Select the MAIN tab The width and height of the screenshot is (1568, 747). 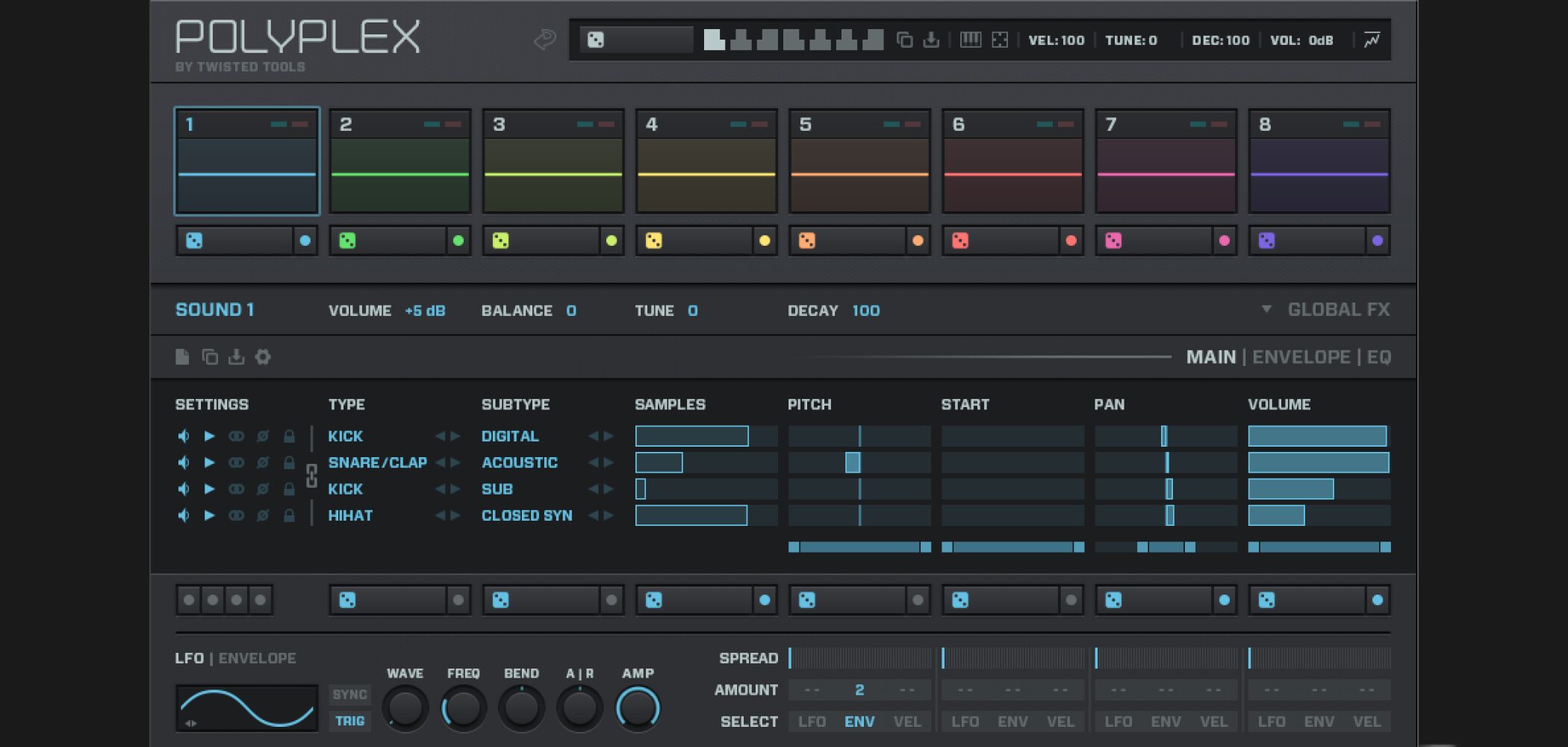click(x=1211, y=357)
